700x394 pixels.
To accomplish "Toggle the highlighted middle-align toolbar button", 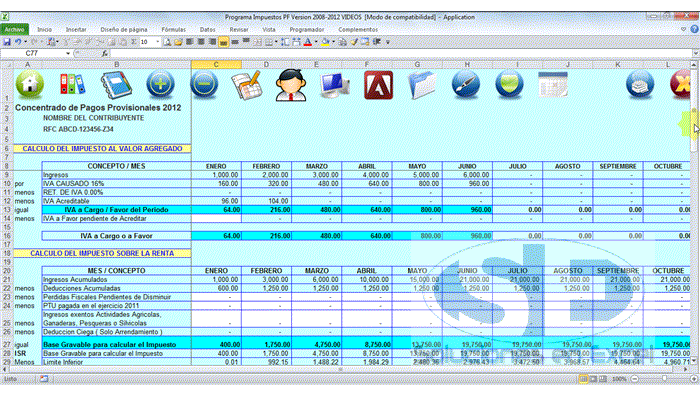I will pos(223,42).
